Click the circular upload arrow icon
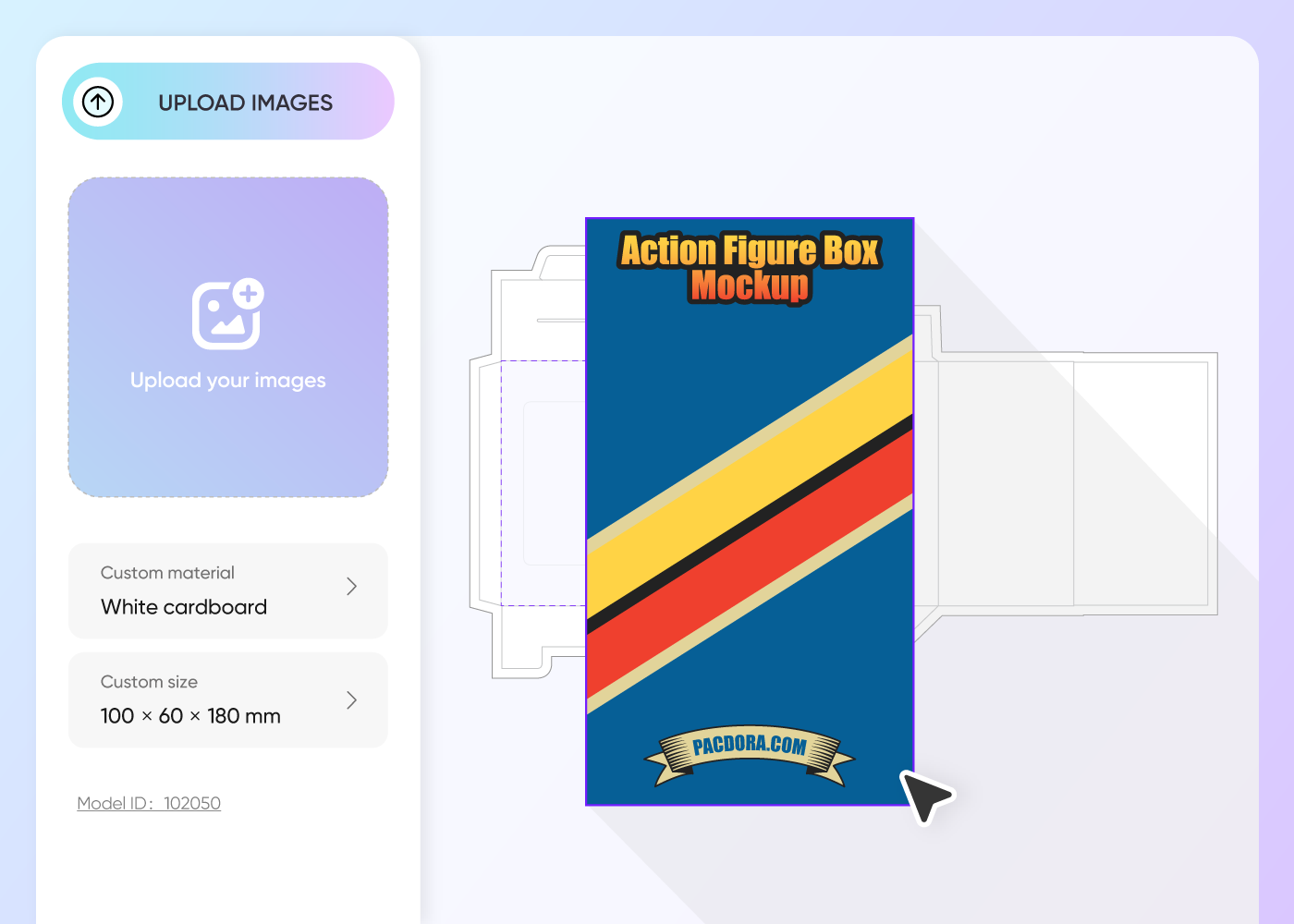The image size is (1294, 924). pos(98,102)
